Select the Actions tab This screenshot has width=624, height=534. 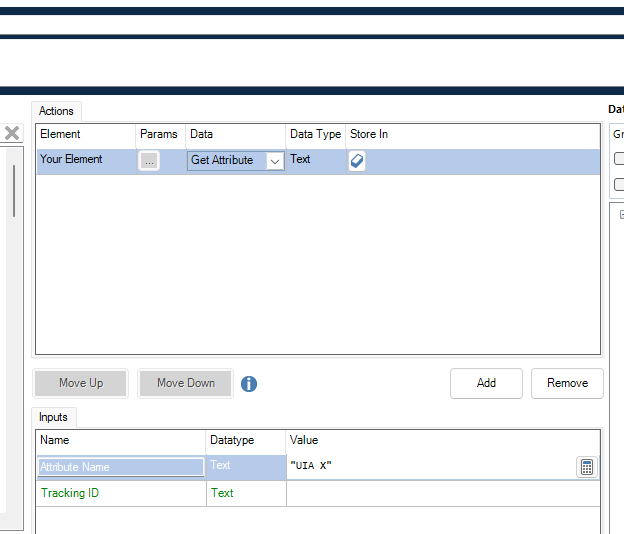tap(56, 111)
